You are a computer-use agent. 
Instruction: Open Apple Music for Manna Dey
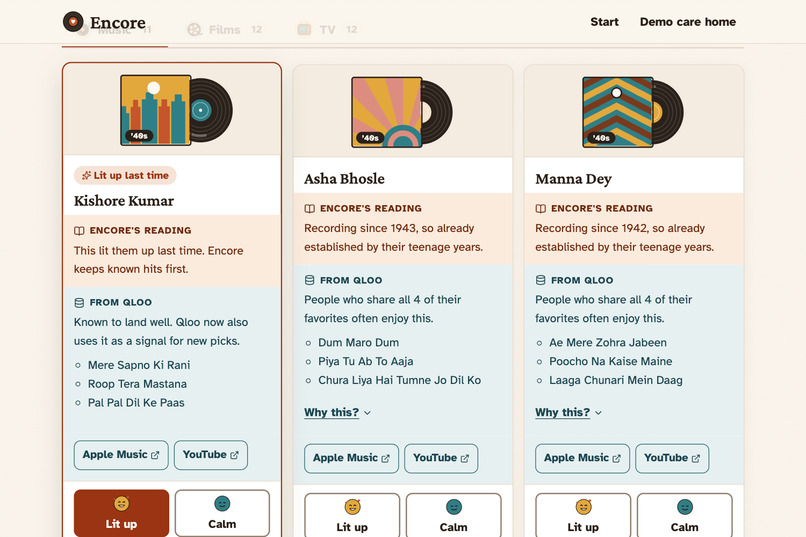(x=582, y=458)
